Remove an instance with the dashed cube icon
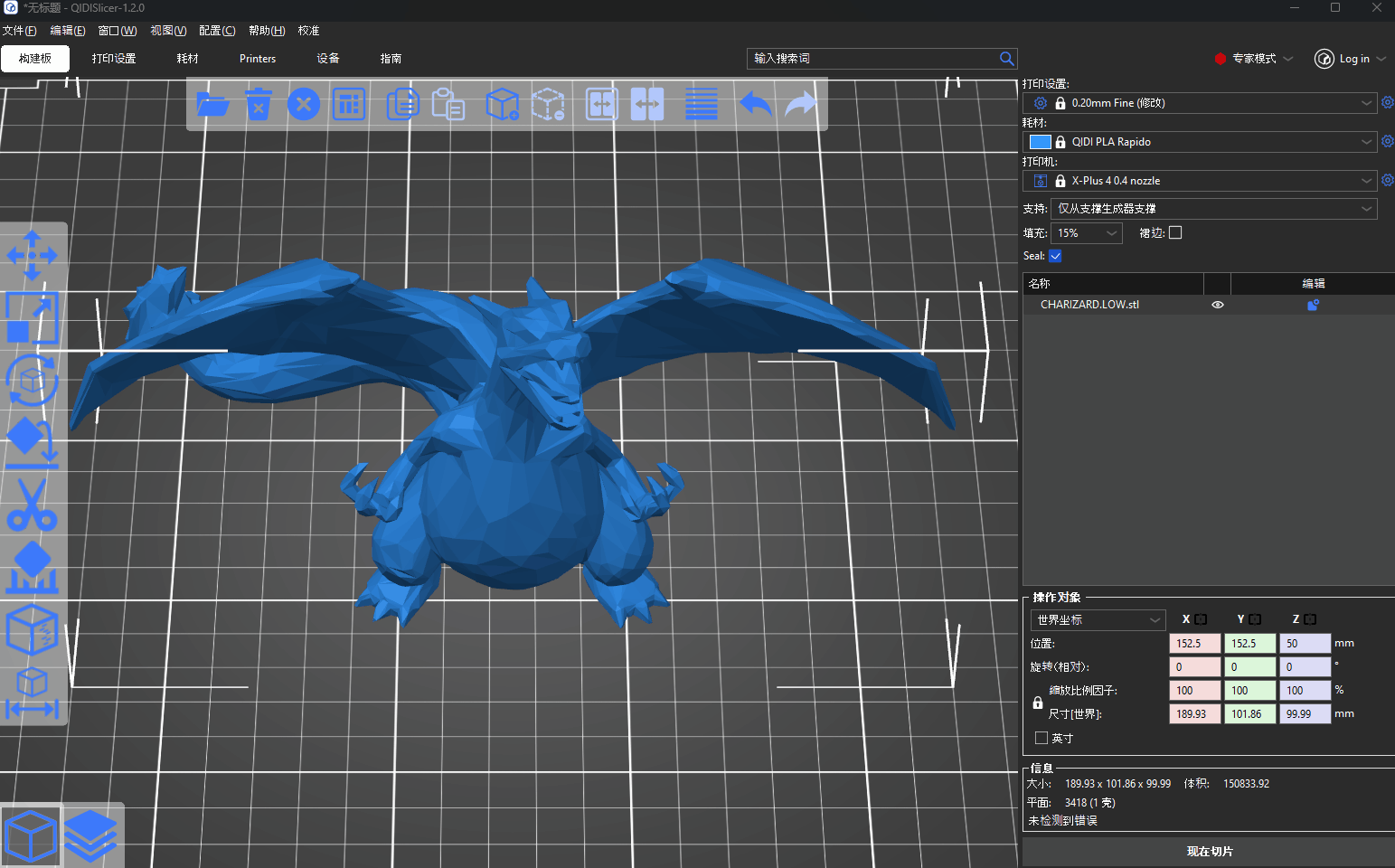The image size is (1395, 868). tap(548, 105)
